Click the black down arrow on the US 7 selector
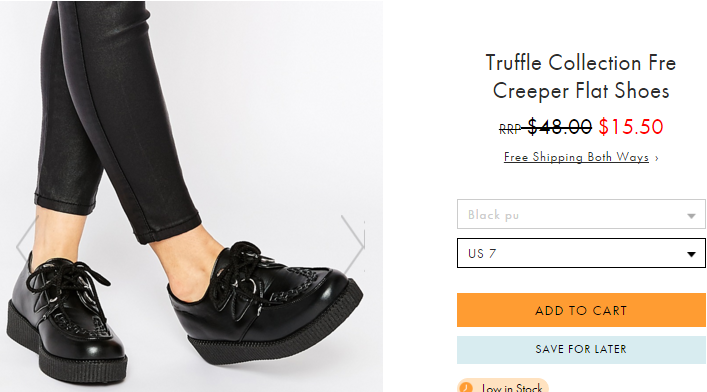 tap(691, 254)
